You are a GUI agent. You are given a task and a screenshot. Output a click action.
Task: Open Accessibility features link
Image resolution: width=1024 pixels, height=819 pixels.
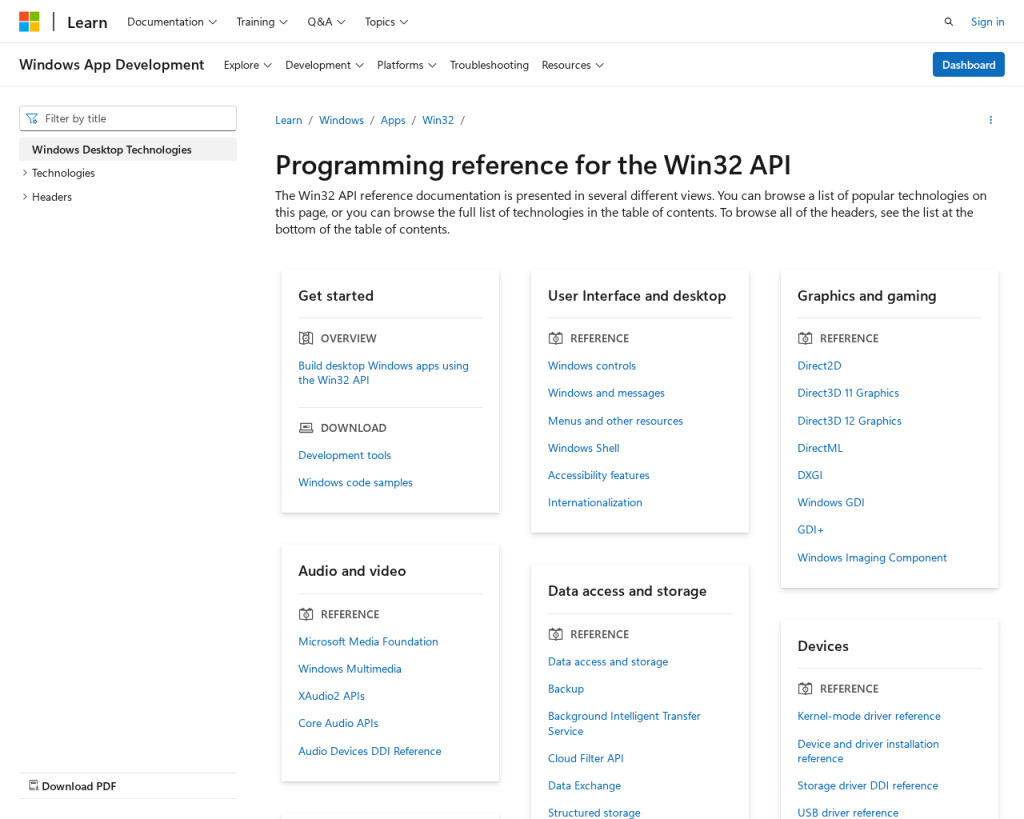tap(599, 475)
